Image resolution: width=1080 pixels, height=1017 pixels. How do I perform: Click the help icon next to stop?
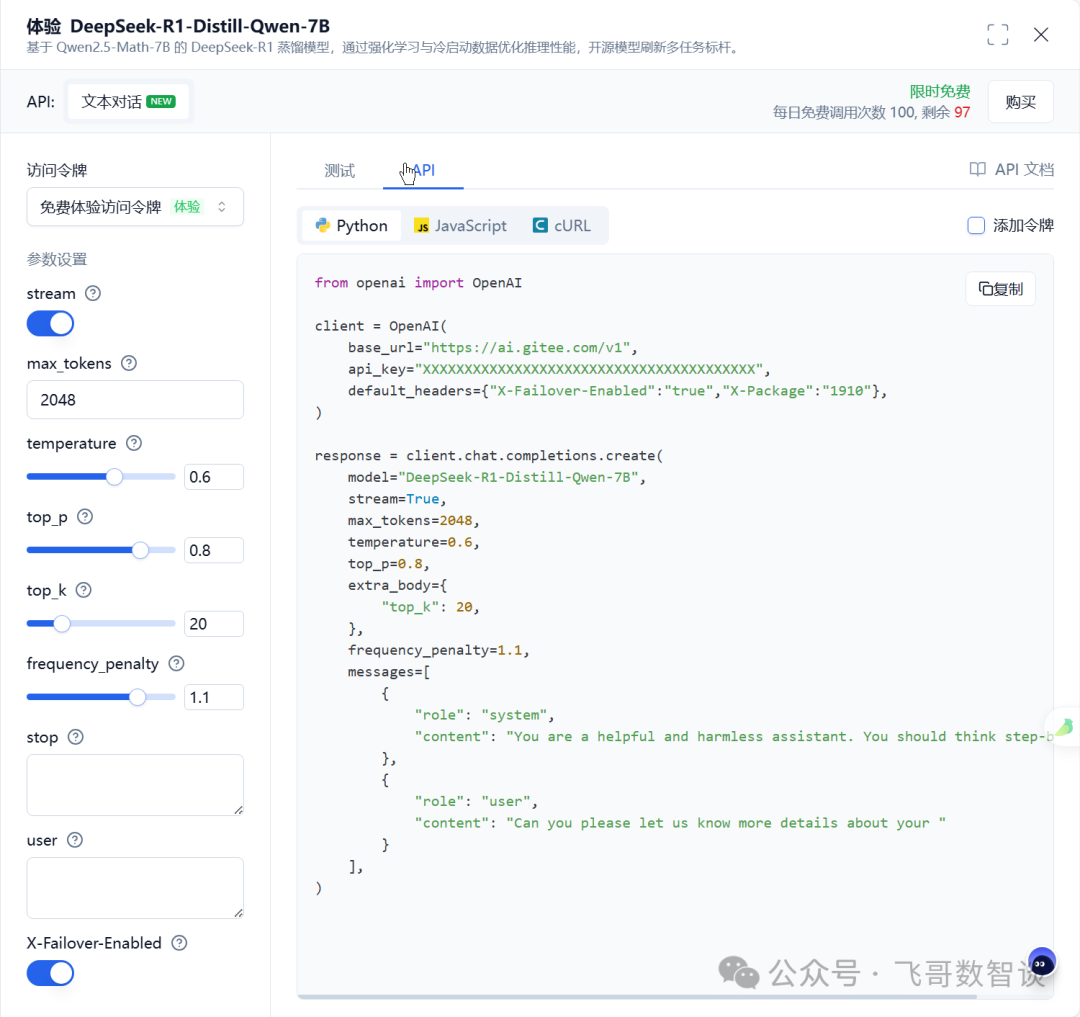click(76, 737)
